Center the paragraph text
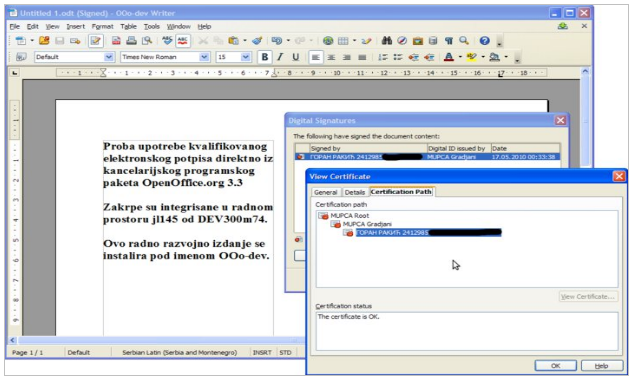 (331, 57)
